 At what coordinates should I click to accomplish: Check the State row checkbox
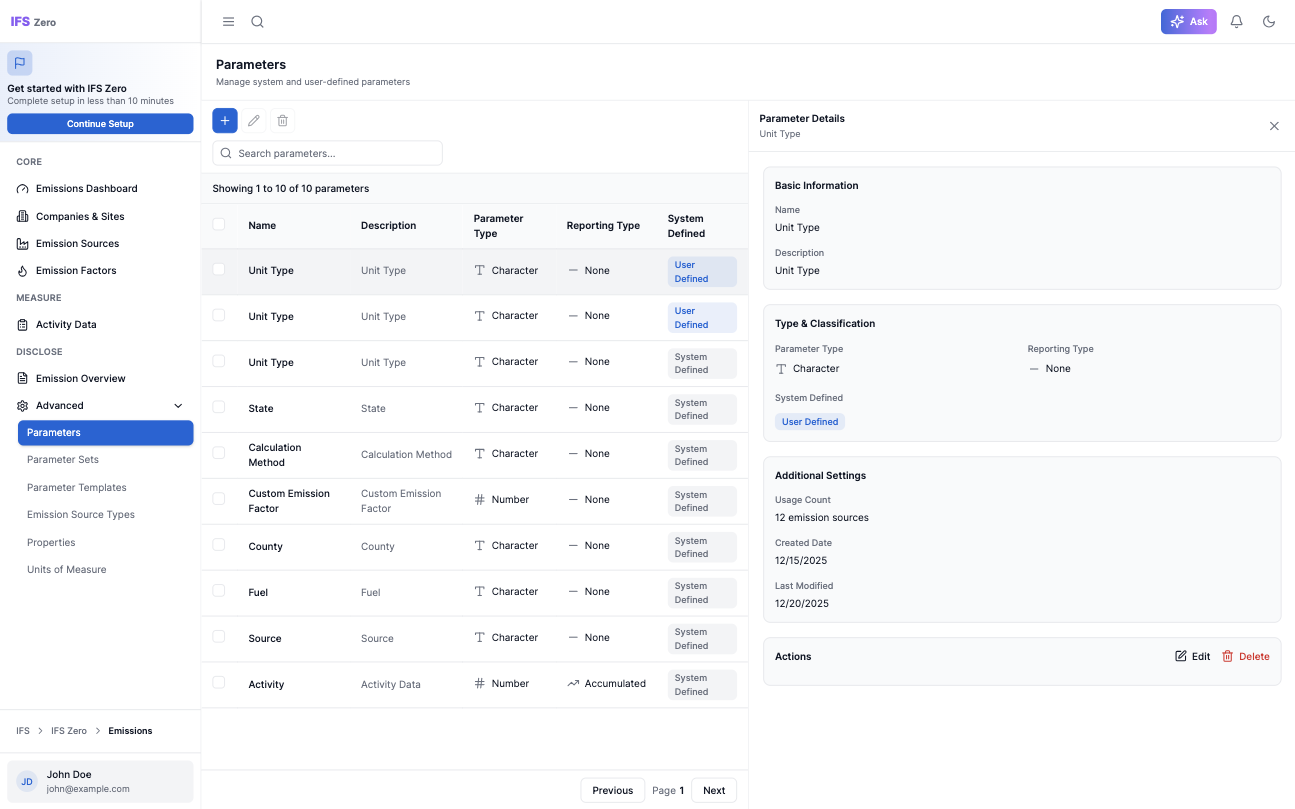pyautogui.click(x=220, y=408)
